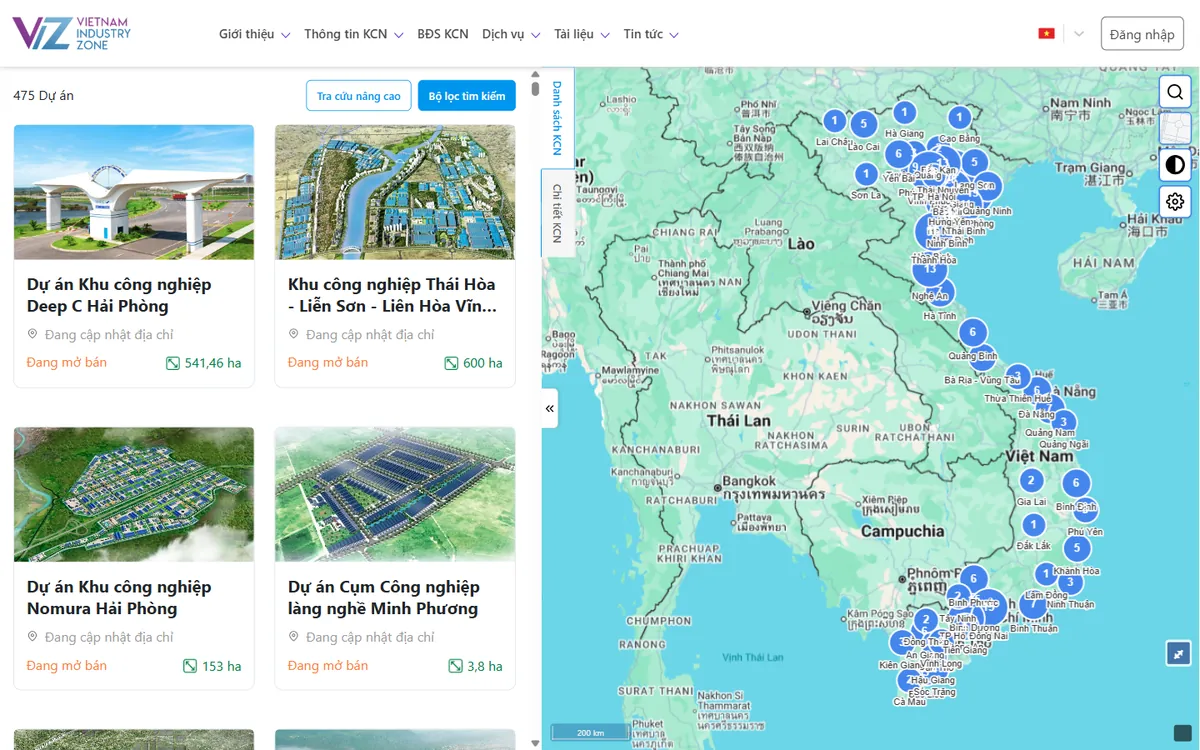Open map settings gear

[x=1175, y=201]
